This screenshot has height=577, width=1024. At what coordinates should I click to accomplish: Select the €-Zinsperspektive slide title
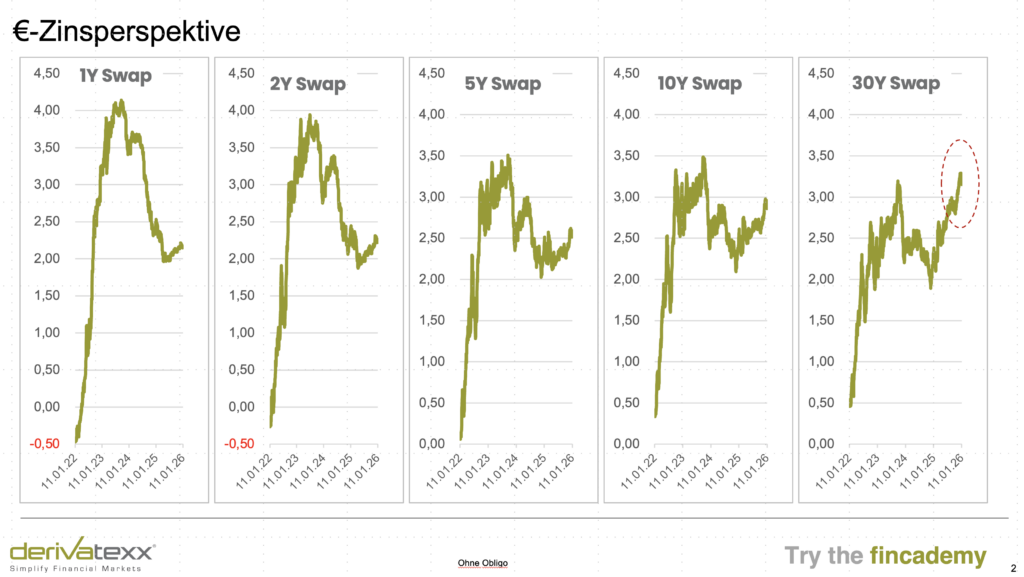[x=126, y=32]
